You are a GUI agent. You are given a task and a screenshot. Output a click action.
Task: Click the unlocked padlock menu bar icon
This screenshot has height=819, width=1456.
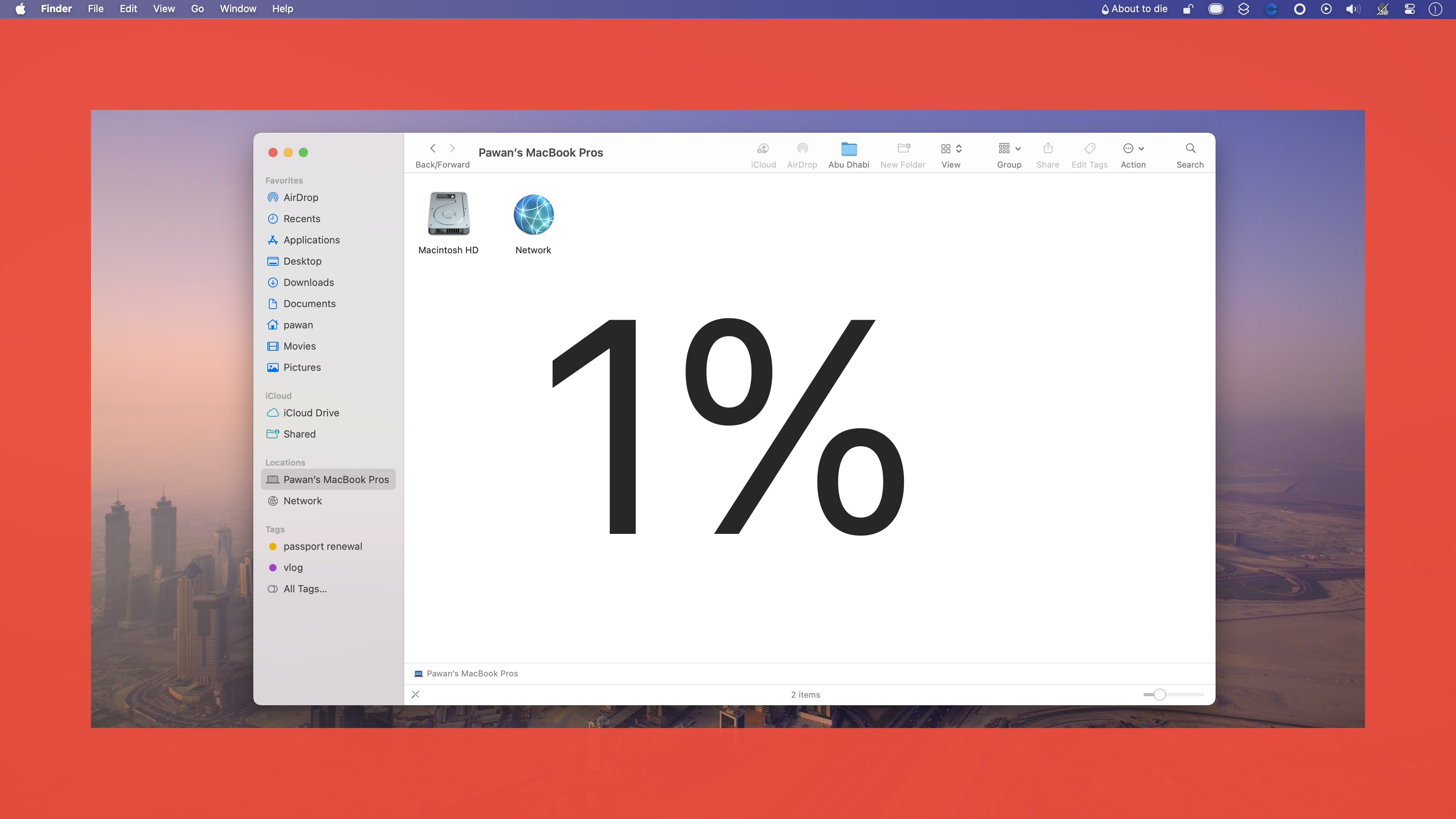tap(1188, 8)
